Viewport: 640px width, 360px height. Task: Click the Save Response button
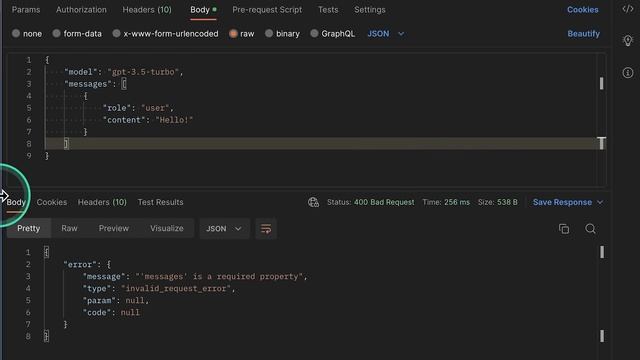coord(562,202)
